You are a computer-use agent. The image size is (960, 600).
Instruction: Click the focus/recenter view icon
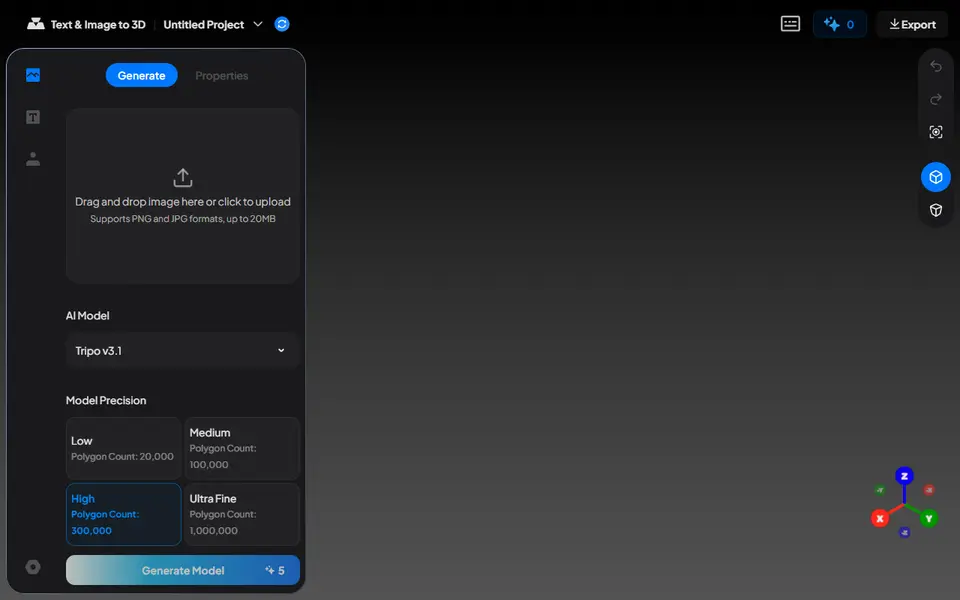point(936,132)
